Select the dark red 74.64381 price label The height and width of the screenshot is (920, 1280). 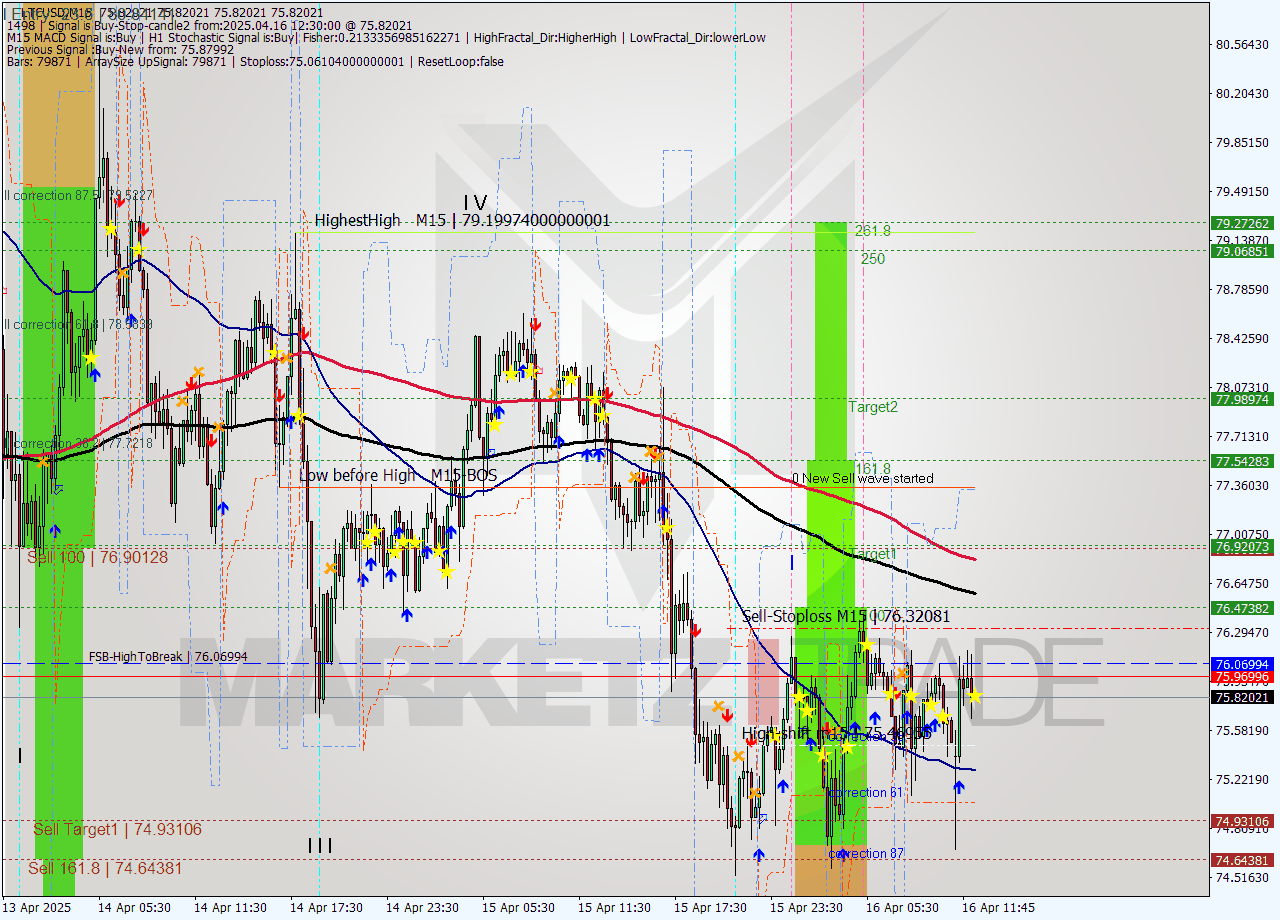click(1243, 859)
